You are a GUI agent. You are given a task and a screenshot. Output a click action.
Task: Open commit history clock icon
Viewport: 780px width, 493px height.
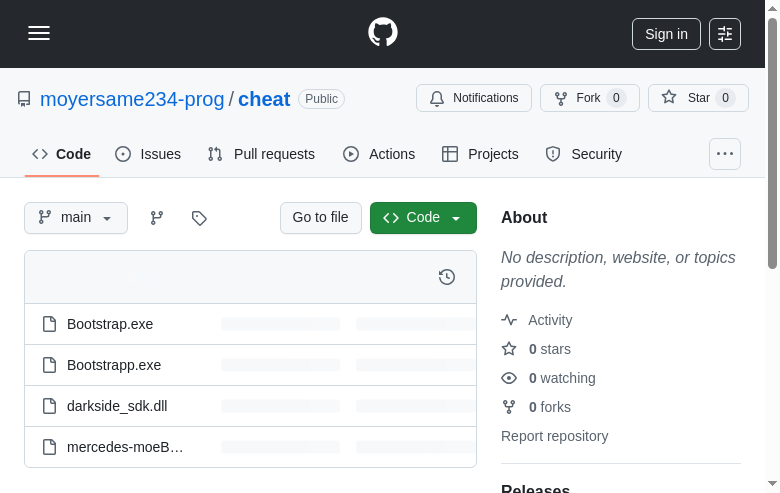447,277
